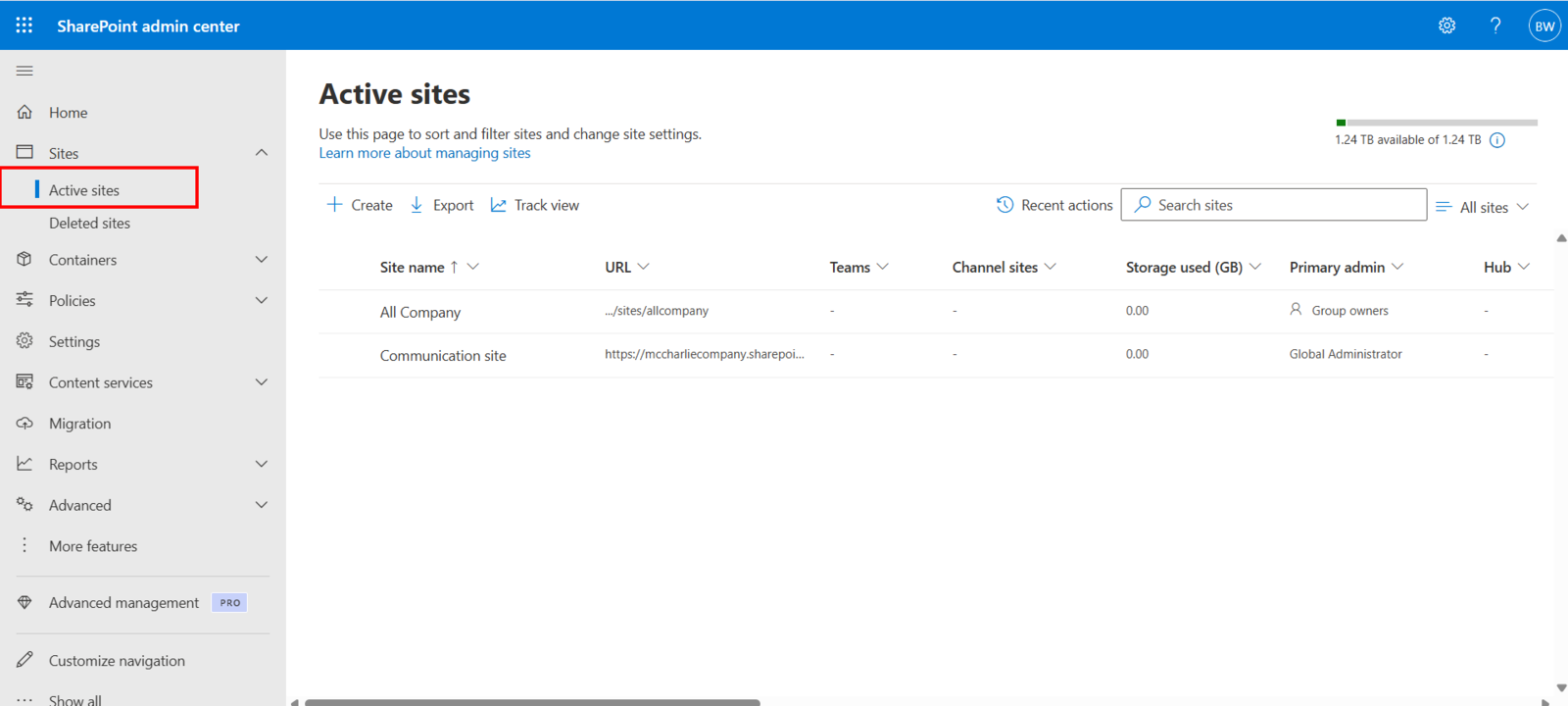Click the PRO badge
The image size is (1568, 706).
coord(229,602)
